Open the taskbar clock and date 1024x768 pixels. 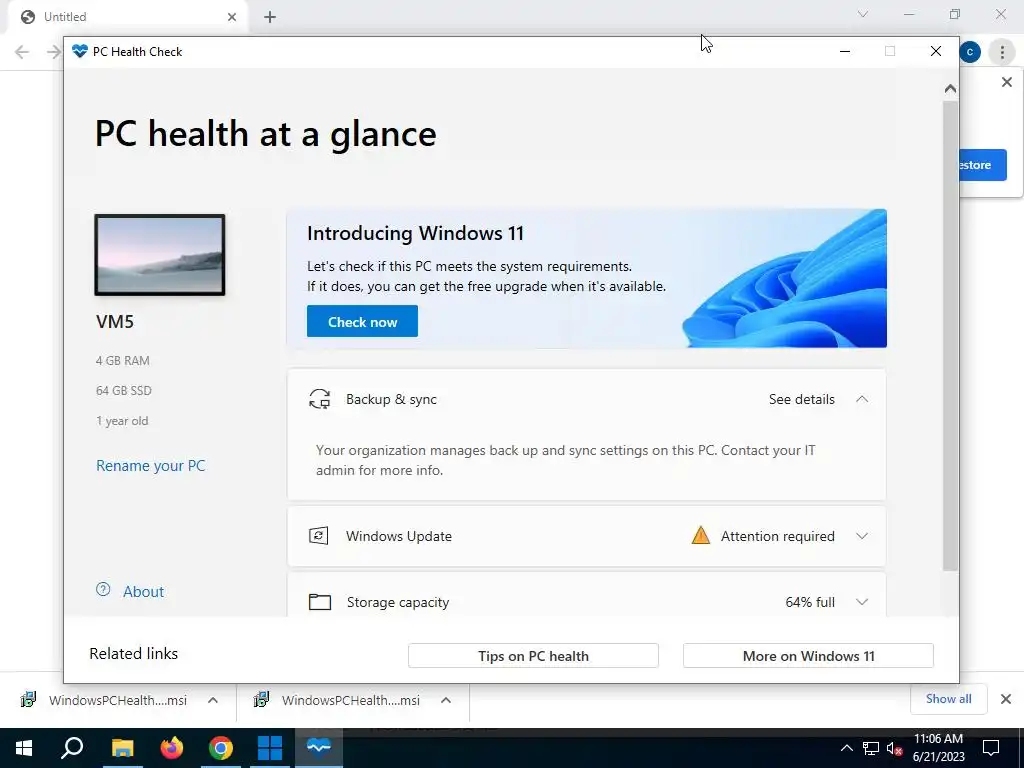[938, 748]
